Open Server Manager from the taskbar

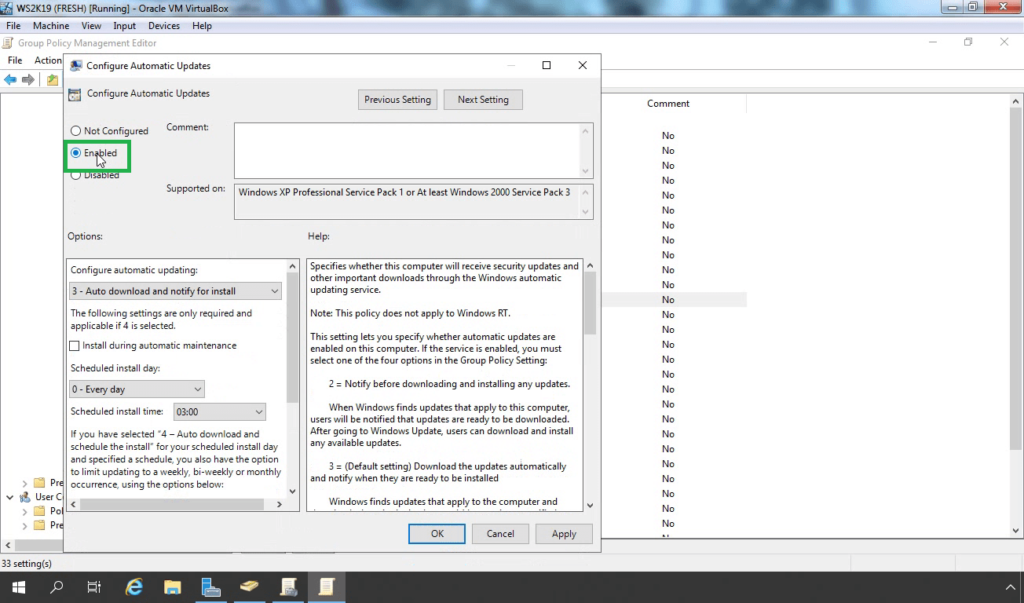point(211,587)
